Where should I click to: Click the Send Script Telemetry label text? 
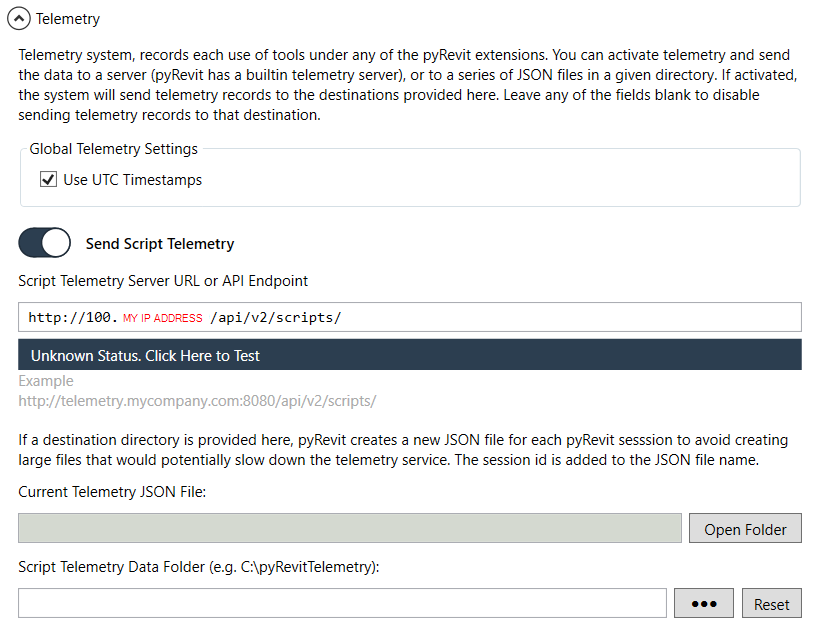pyautogui.click(x=160, y=243)
